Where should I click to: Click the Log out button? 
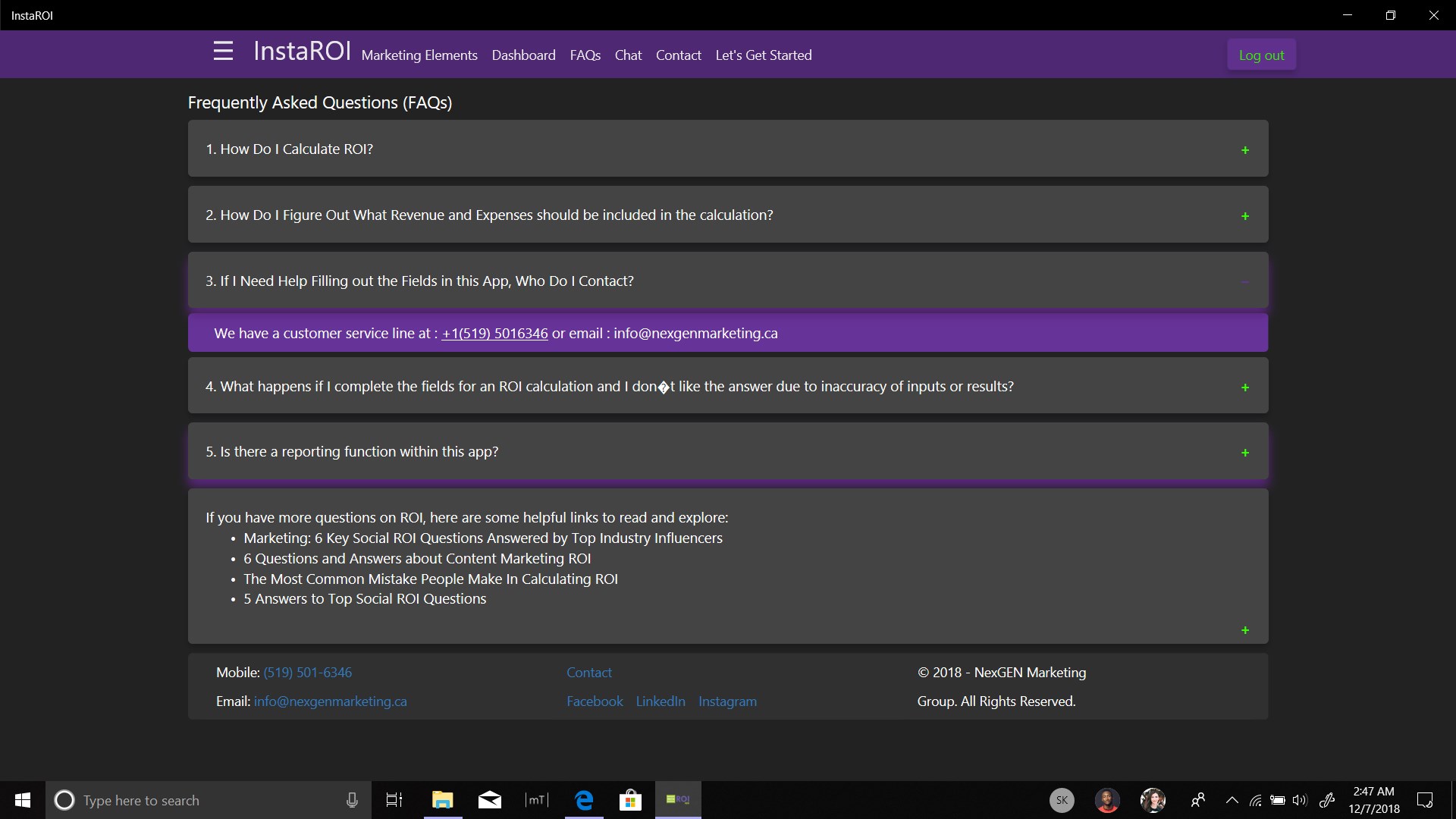point(1261,55)
